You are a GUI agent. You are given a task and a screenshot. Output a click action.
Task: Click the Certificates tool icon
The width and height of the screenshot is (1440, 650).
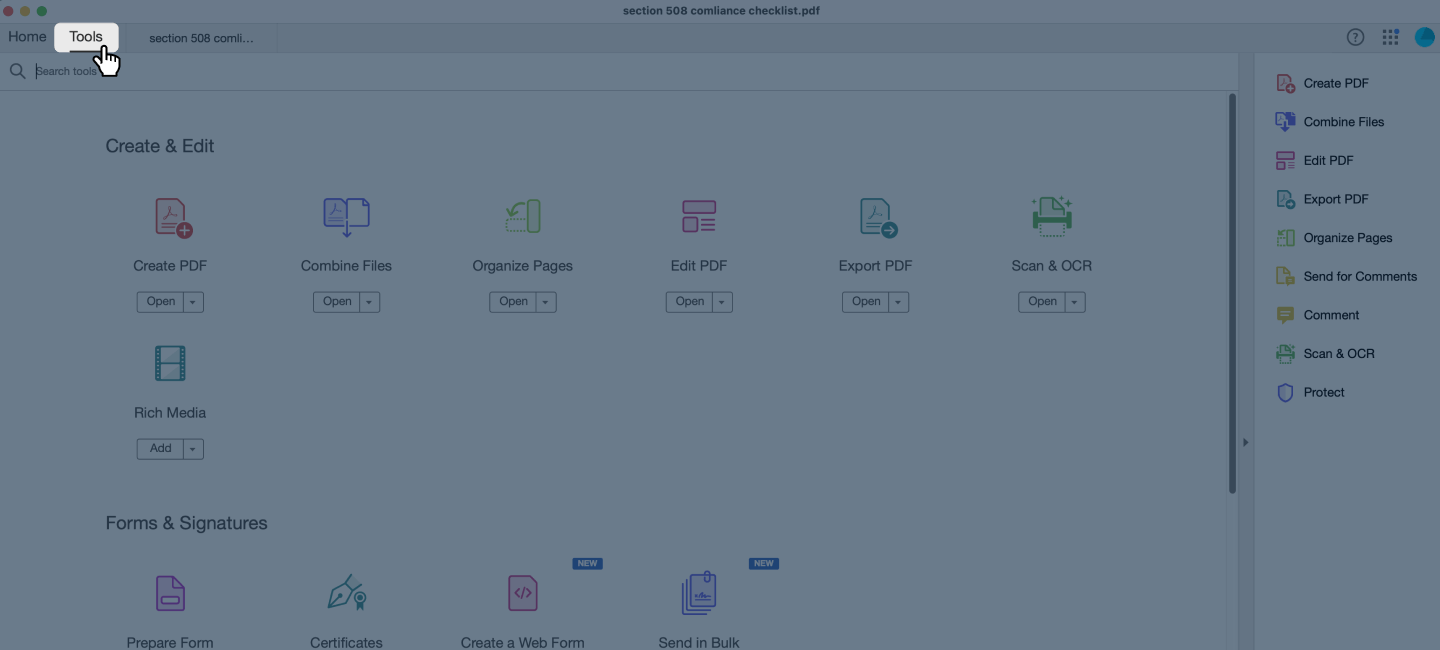[x=346, y=592]
